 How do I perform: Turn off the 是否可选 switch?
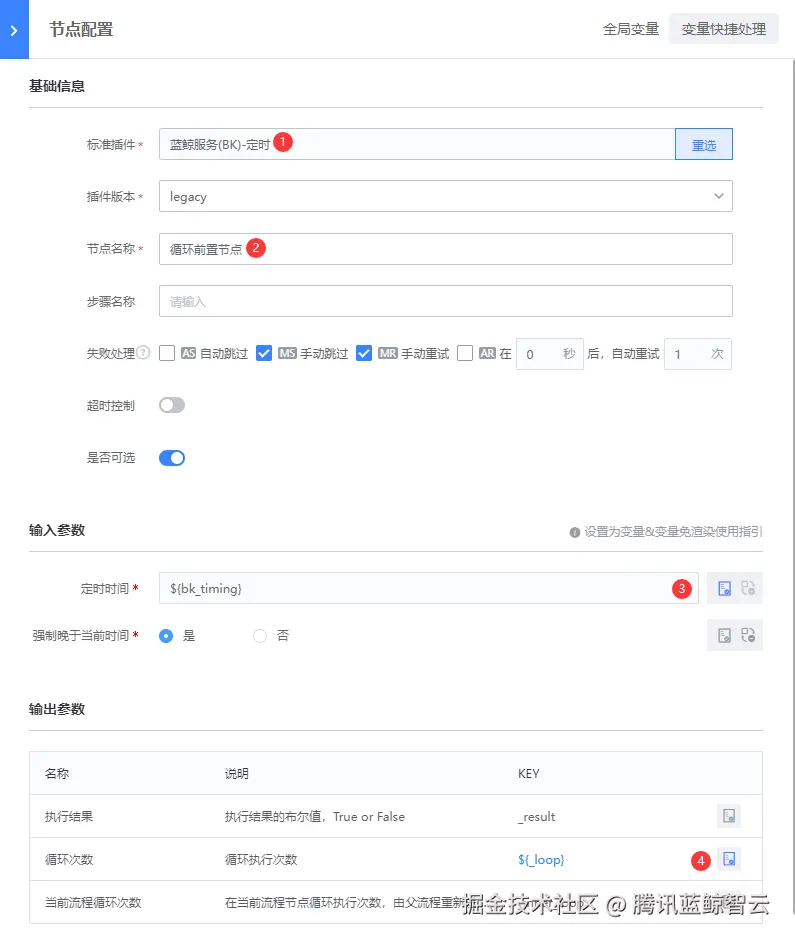pos(172,458)
